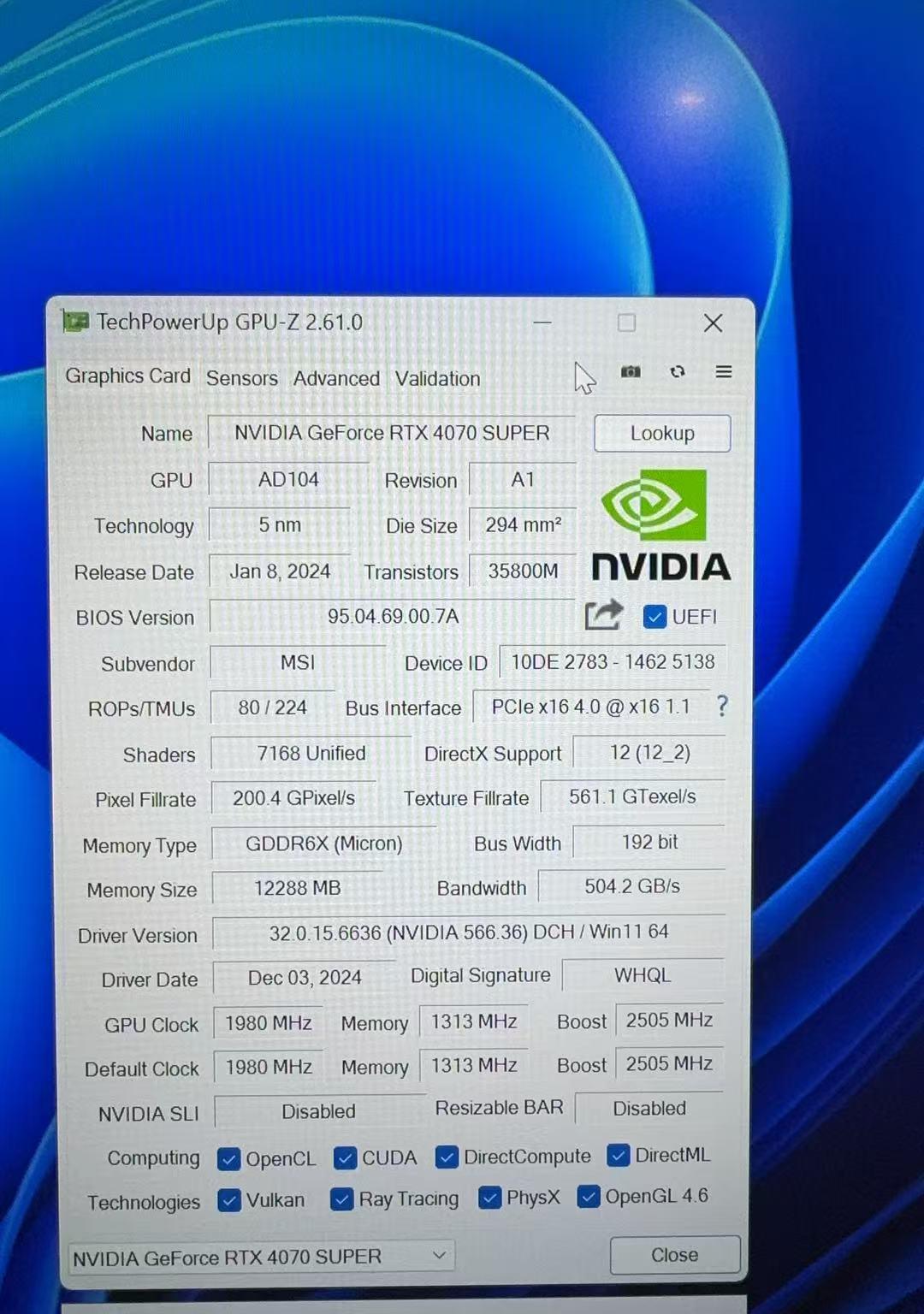Toggle the PhysX checkbox
The width and height of the screenshot is (924, 1314).
(489, 1198)
